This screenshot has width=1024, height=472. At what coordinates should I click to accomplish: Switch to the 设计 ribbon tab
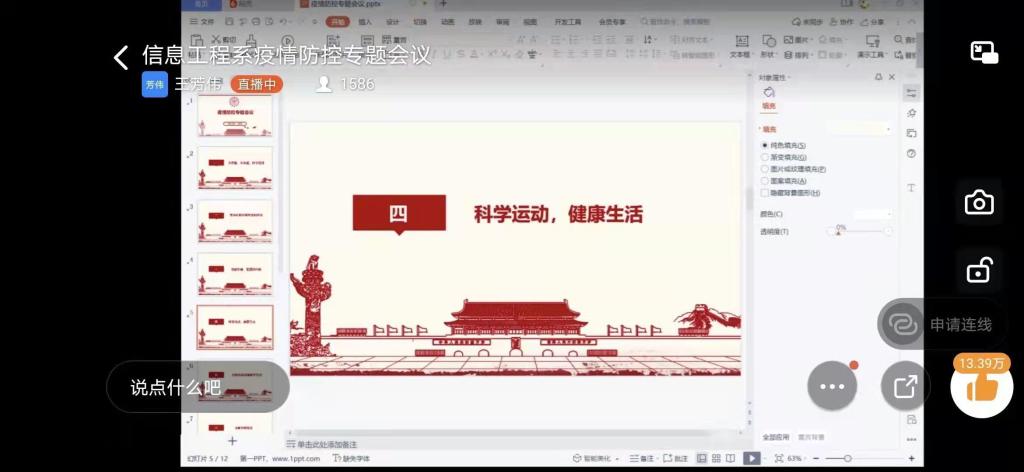click(392, 22)
